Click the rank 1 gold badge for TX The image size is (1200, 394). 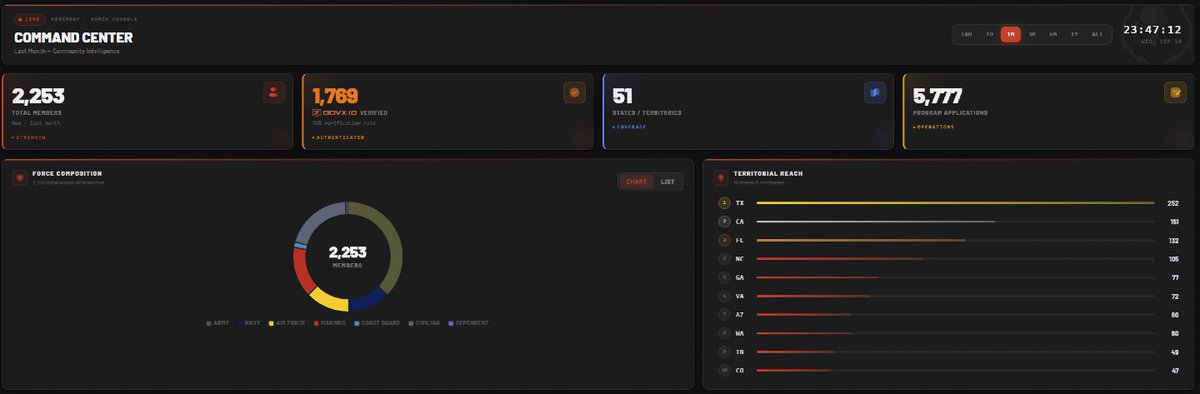click(x=724, y=203)
